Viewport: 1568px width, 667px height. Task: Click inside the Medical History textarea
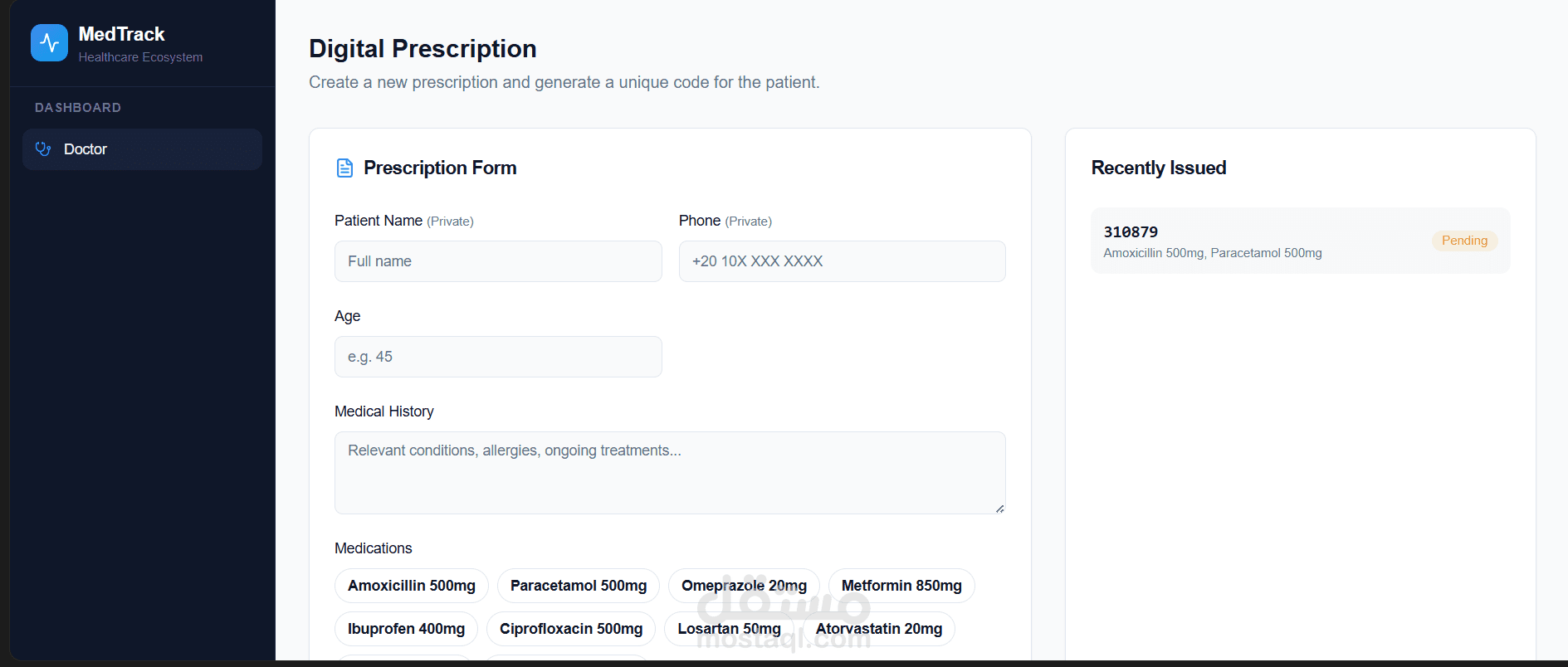pyautogui.click(x=669, y=472)
